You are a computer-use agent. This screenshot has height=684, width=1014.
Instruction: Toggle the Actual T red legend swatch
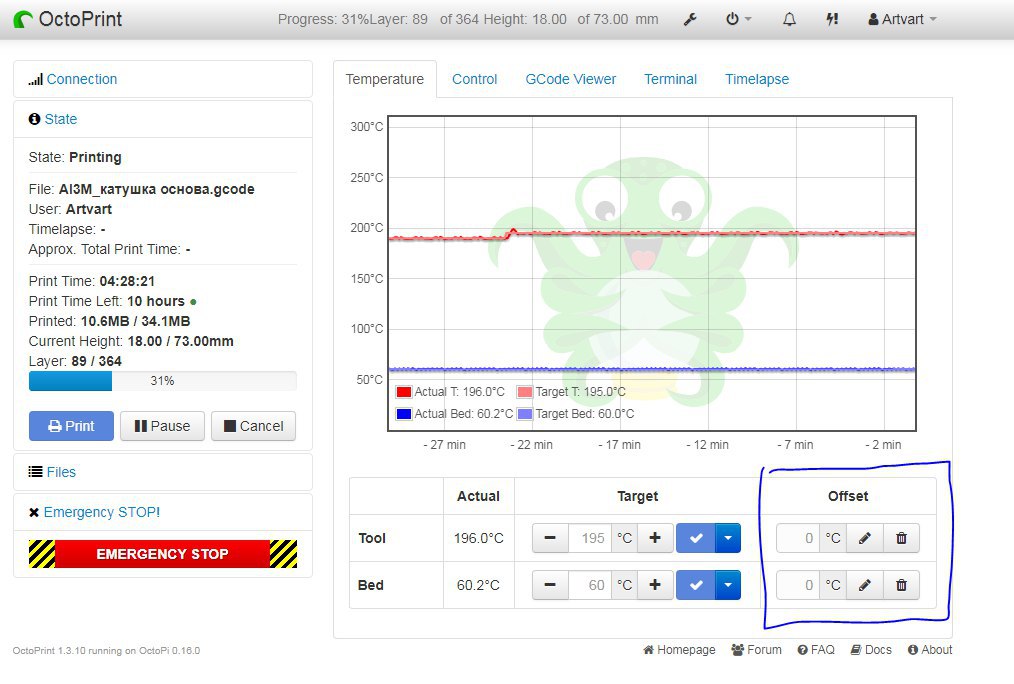point(404,392)
